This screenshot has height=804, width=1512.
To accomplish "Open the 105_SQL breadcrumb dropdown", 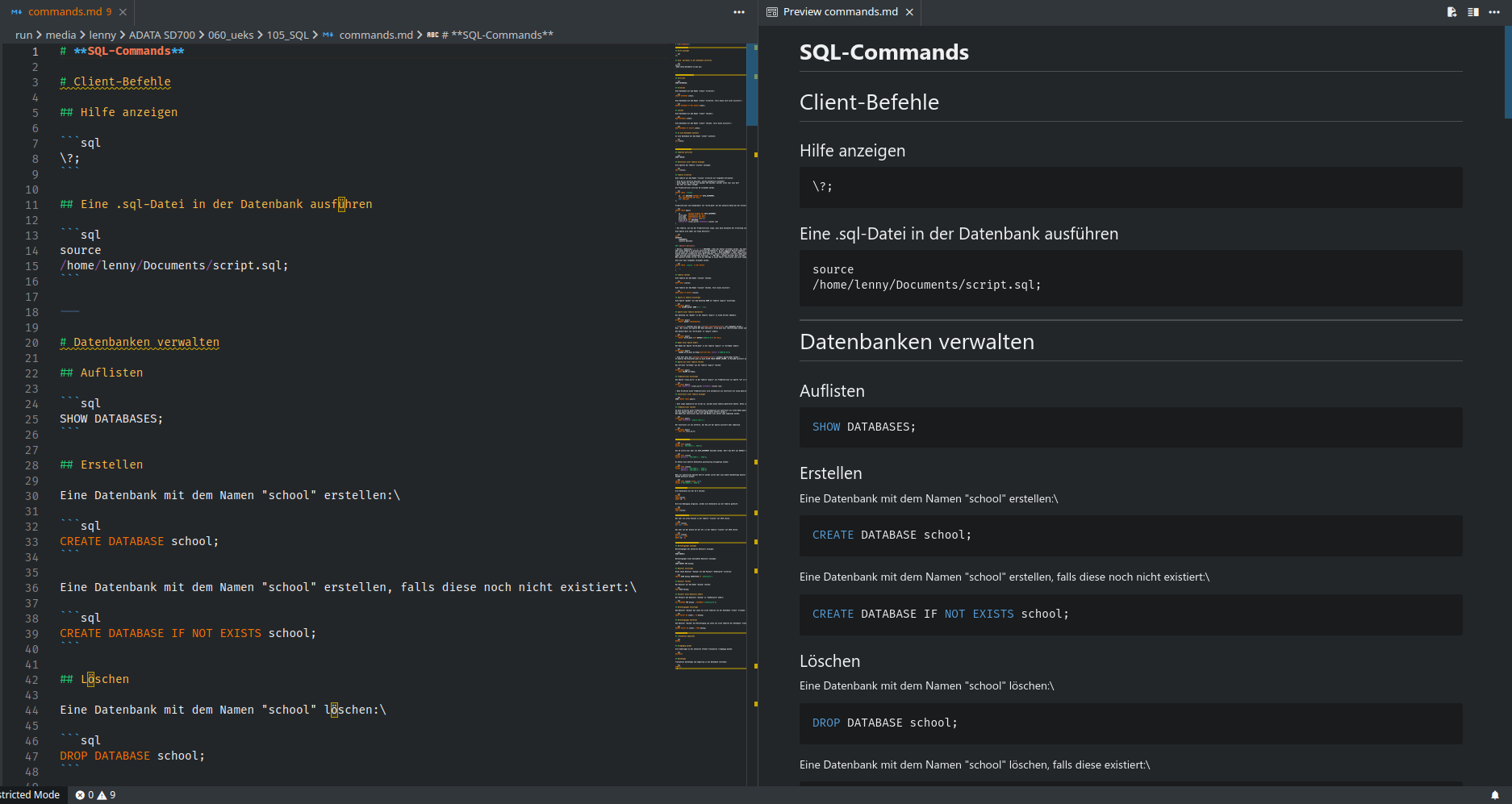I will [x=288, y=35].
